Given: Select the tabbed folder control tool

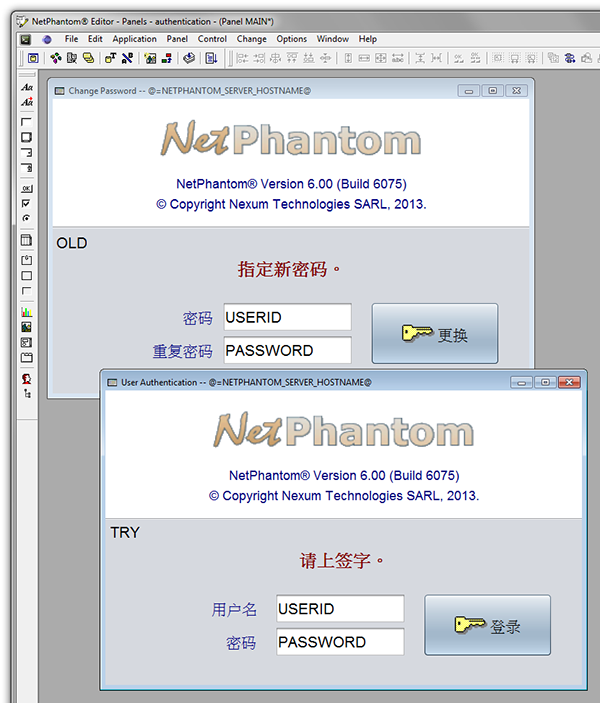Looking at the screenshot, I should [x=27, y=357].
